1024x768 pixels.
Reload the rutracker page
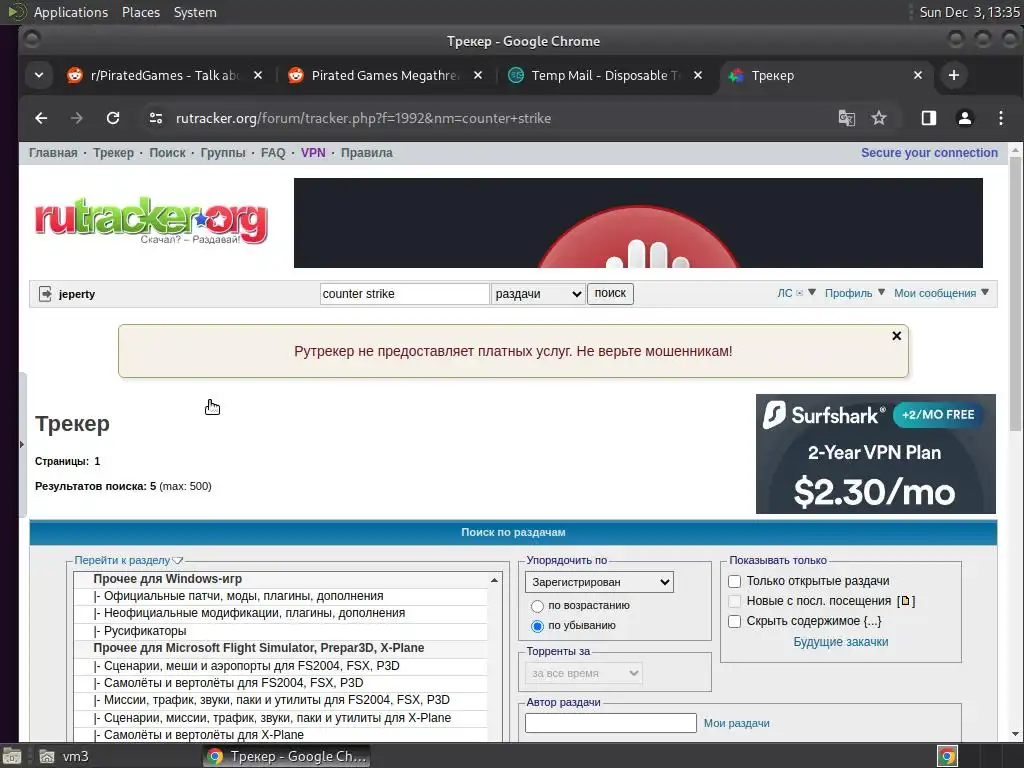pos(113,118)
